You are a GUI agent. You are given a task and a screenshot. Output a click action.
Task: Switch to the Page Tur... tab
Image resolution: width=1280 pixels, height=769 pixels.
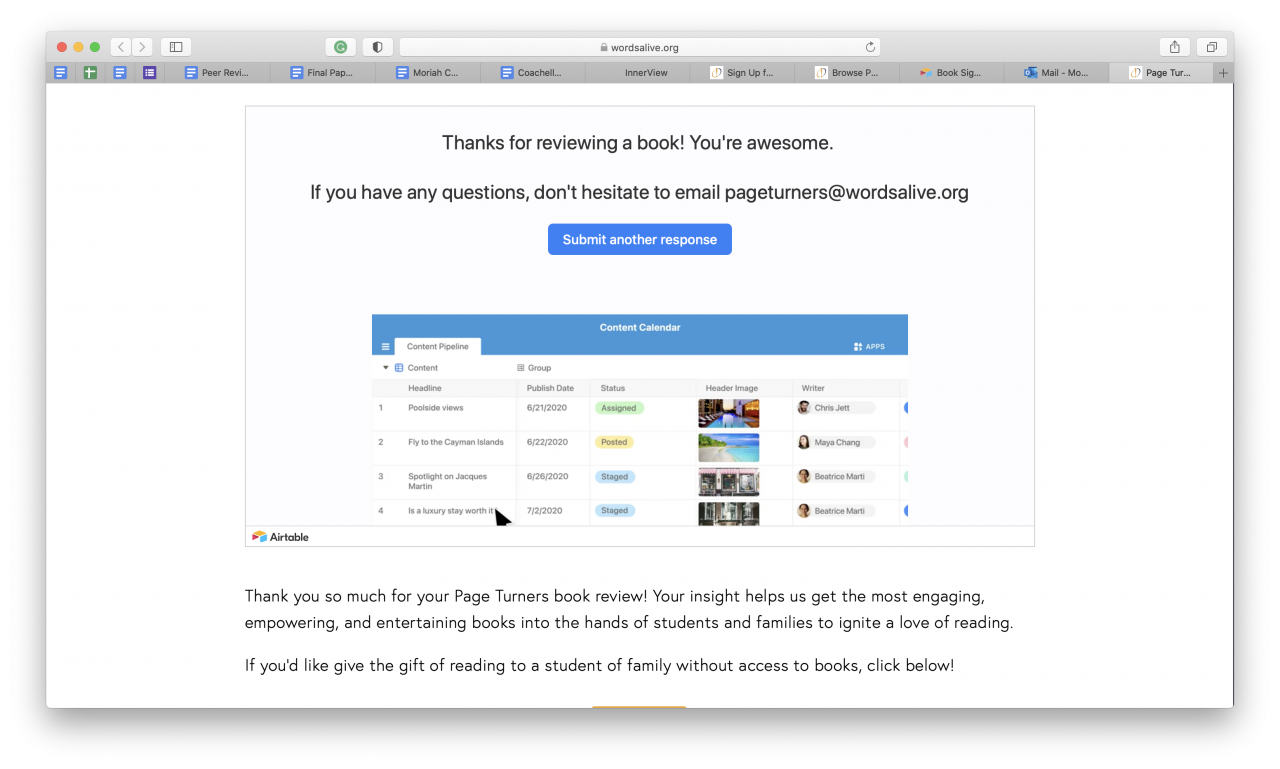(x=1161, y=73)
